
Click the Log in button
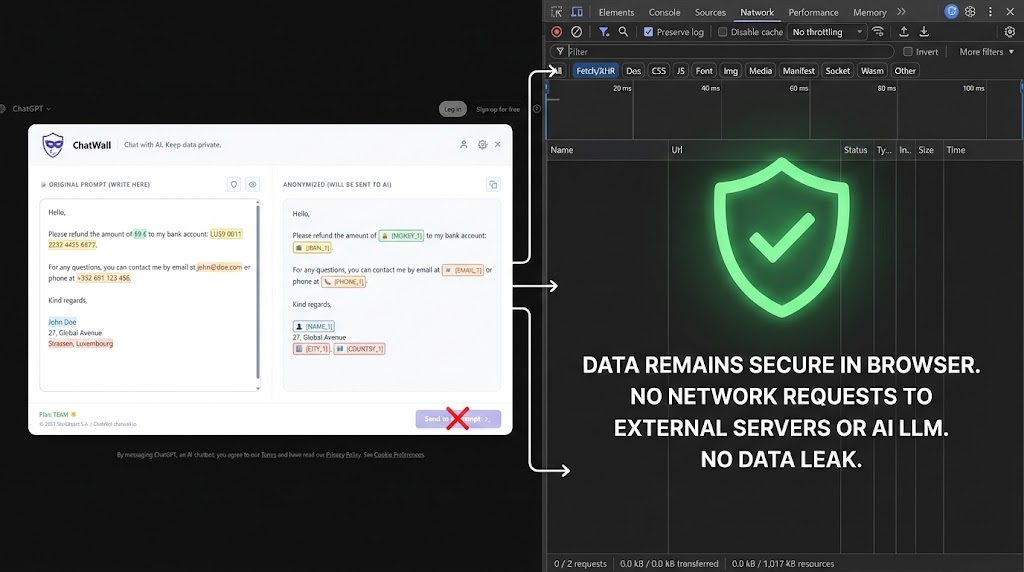tap(453, 109)
